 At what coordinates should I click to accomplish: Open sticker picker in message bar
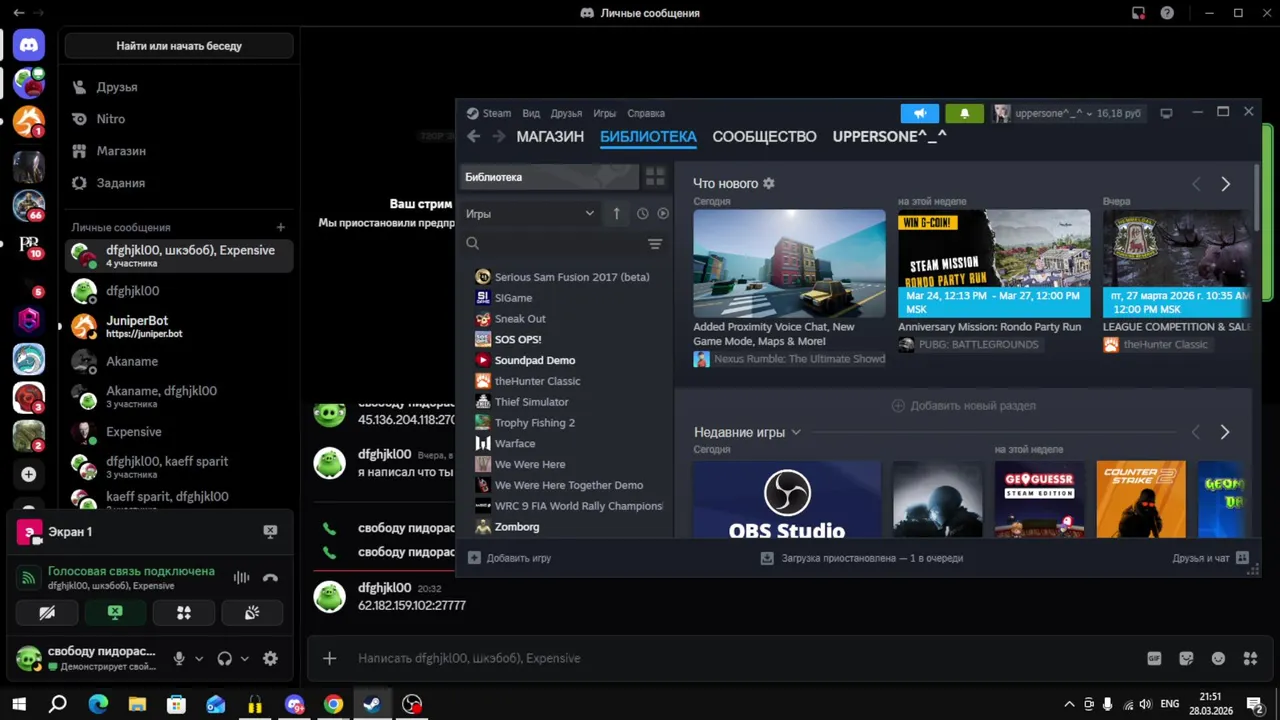1186,659
